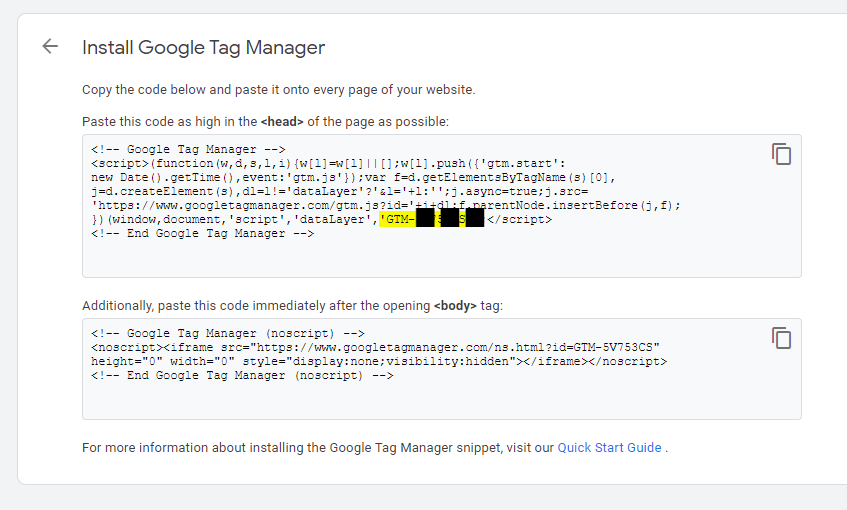Copy the head code snippet to clipboard
Viewport: 847px width, 510px height.
(x=781, y=154)
